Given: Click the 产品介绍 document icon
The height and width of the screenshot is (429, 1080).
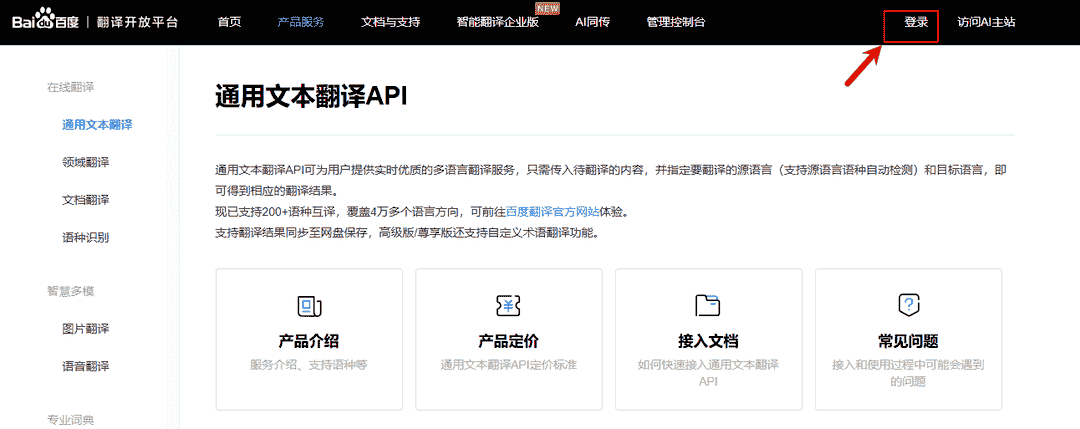Looking at the screenshot, I should pos(308,306).
